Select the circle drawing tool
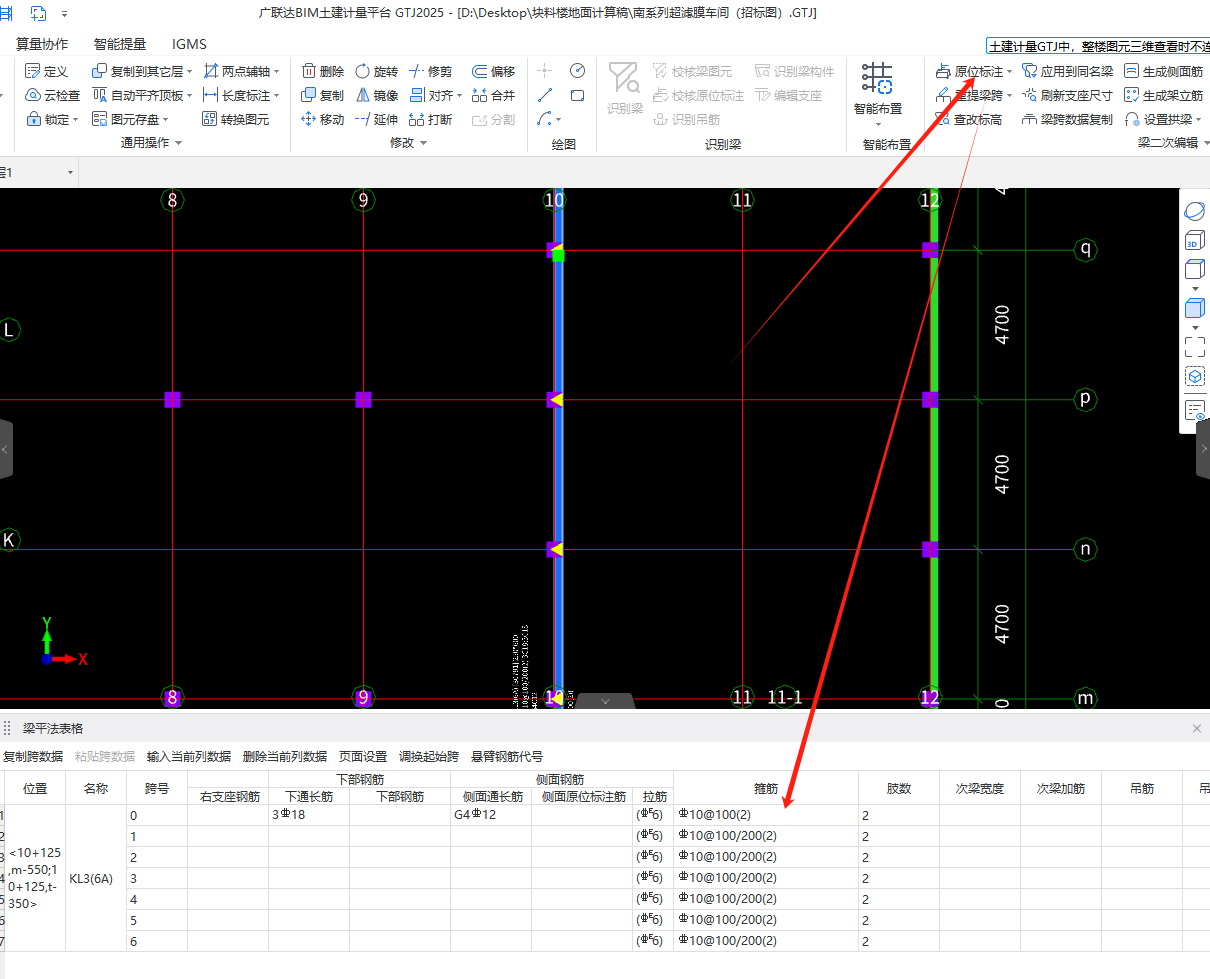 (577, 70)
